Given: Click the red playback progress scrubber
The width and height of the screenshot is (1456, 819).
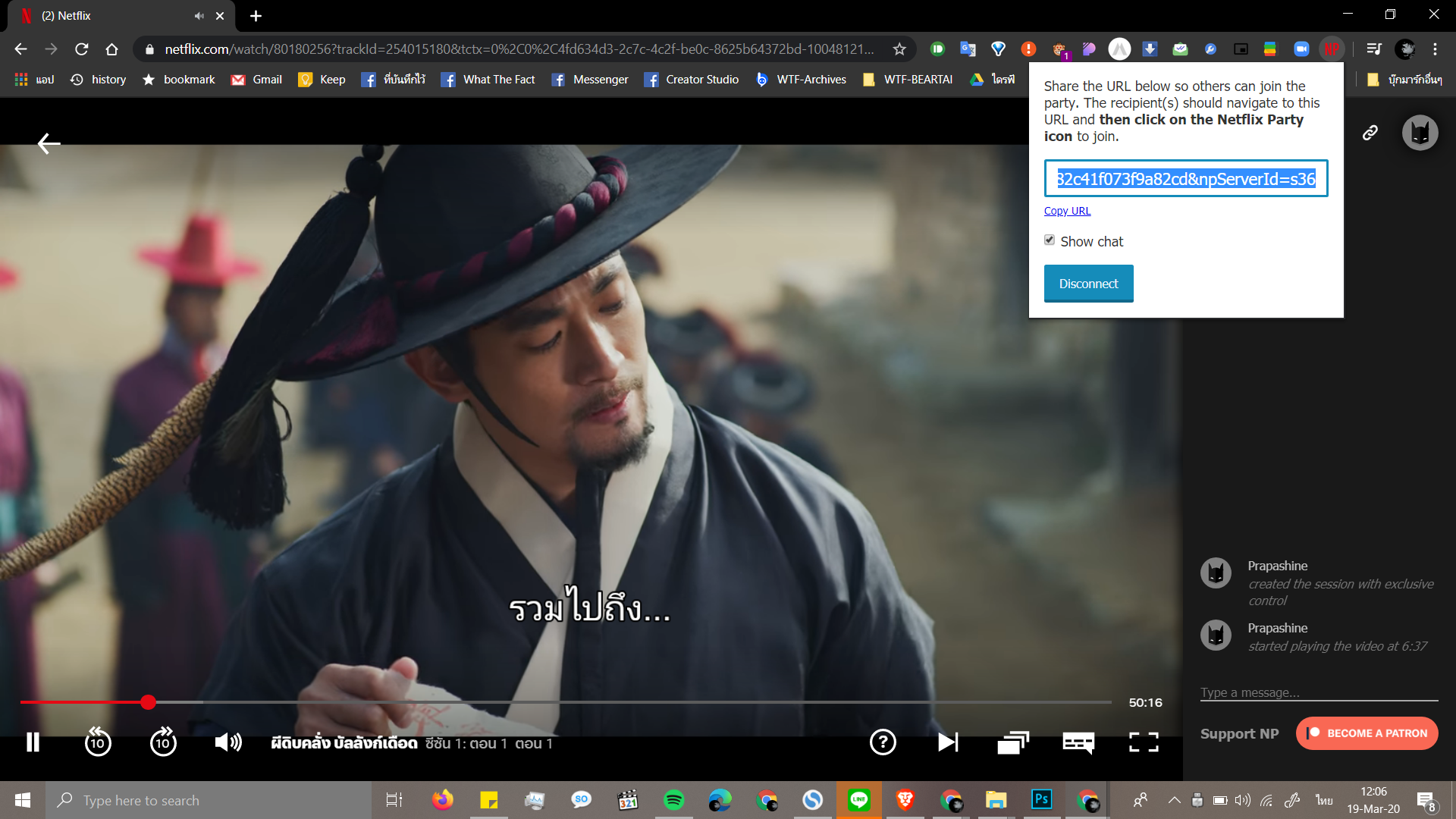Looking at the screenshot, I should point(148,702).
